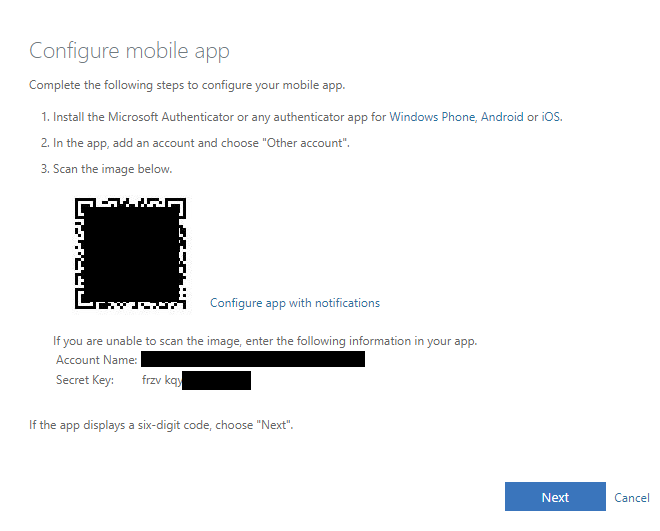Select the secret key value frzv kqy
The image size is (660, 531).
162,380
